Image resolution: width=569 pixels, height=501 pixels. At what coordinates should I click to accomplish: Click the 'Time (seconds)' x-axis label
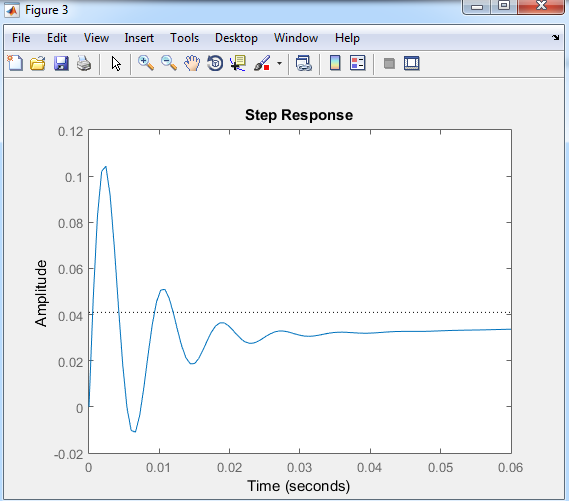coord(299,486)
